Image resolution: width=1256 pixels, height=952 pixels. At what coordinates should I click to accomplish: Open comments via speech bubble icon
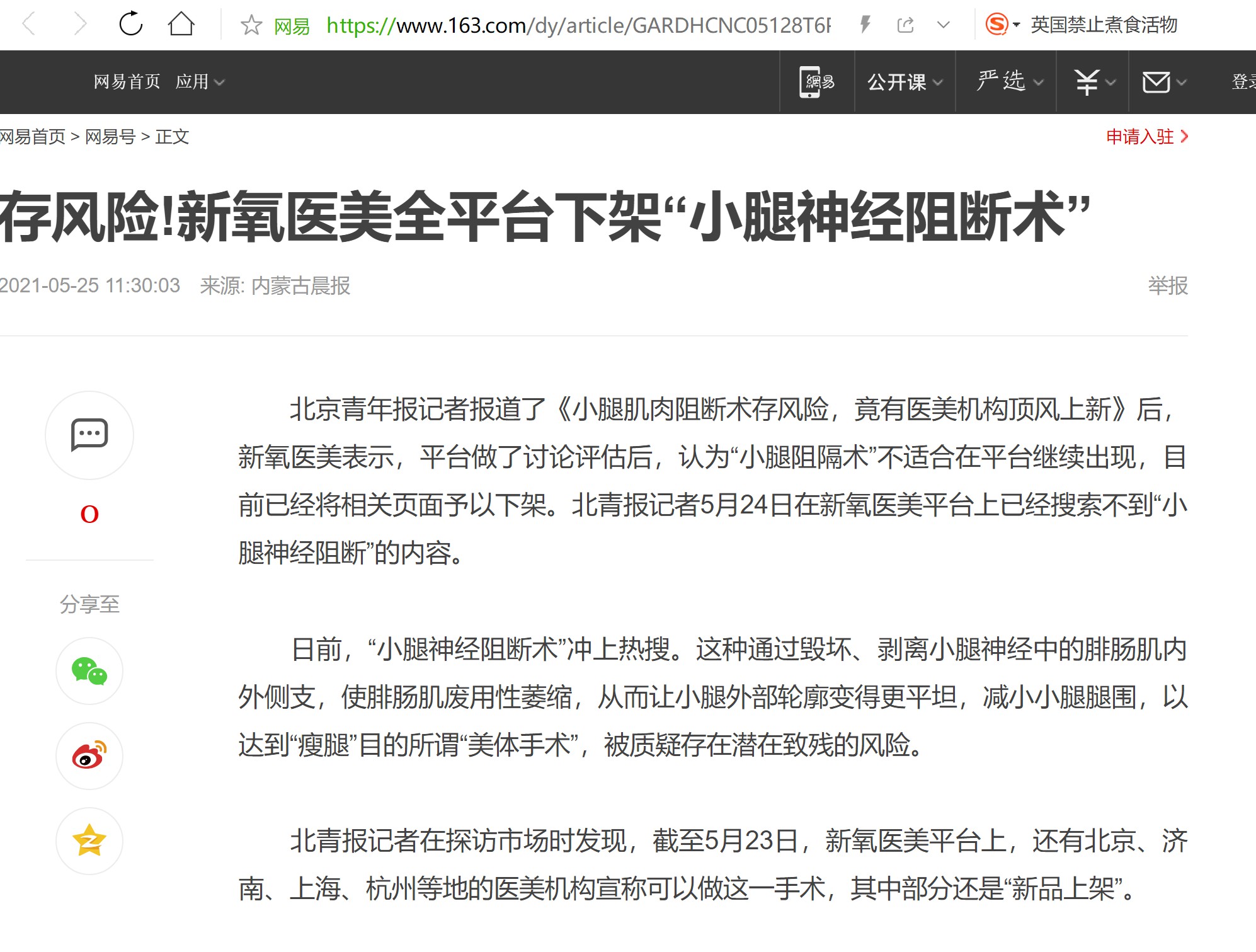point(89,435)
